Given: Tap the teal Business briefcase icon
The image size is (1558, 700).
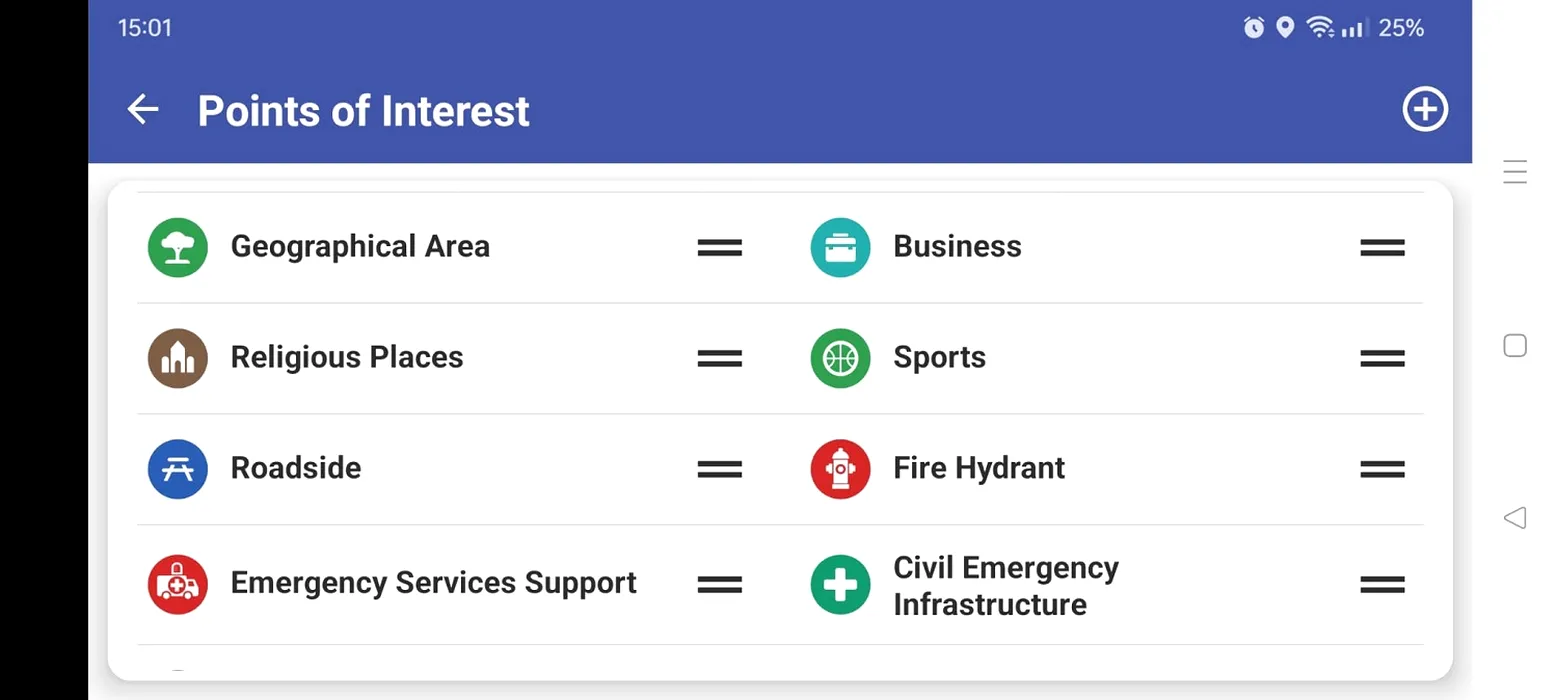Looking at the screenshot, I should (840, 247).
